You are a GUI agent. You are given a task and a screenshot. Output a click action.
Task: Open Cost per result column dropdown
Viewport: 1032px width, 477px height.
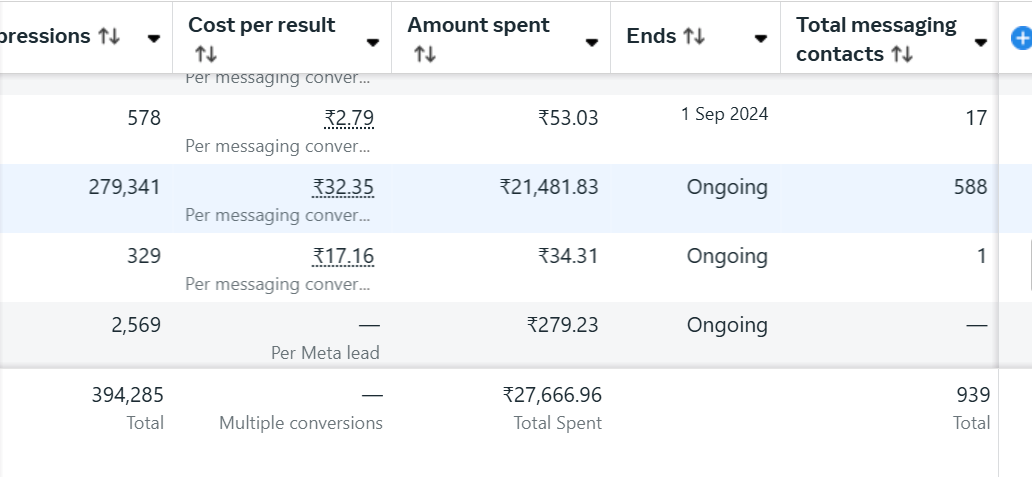tap(373, 42)
